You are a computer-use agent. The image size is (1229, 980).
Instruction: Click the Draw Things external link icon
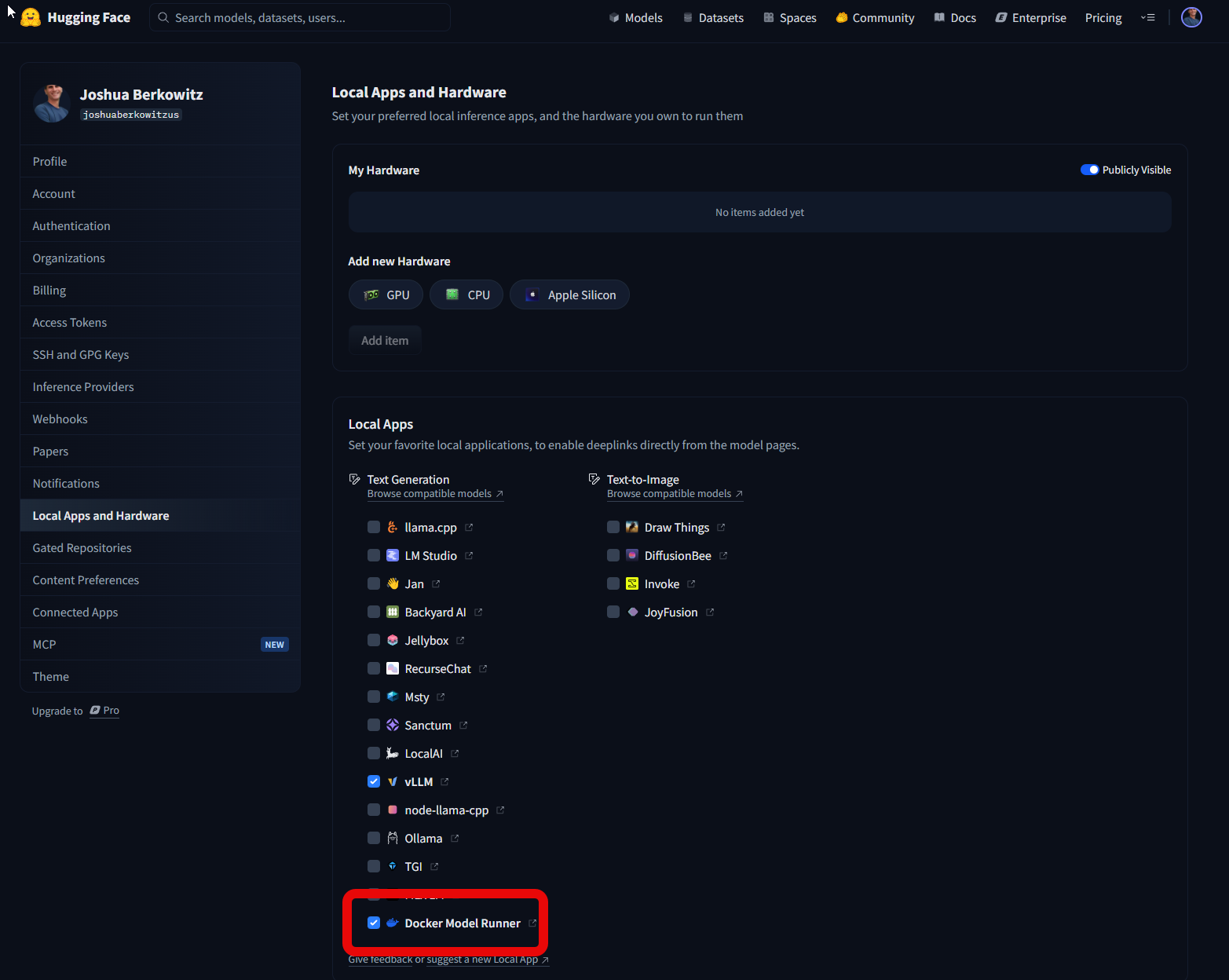[x=721, y=528]
